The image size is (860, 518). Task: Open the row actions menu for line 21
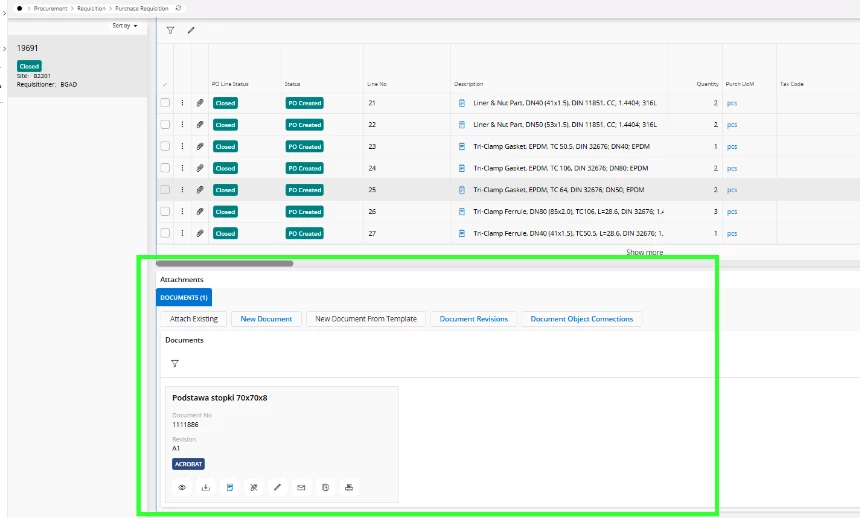coord(183,103)
